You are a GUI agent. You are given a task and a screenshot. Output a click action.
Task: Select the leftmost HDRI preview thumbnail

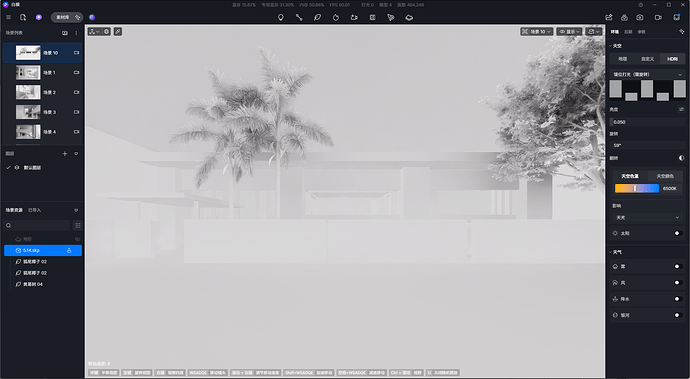616,89
